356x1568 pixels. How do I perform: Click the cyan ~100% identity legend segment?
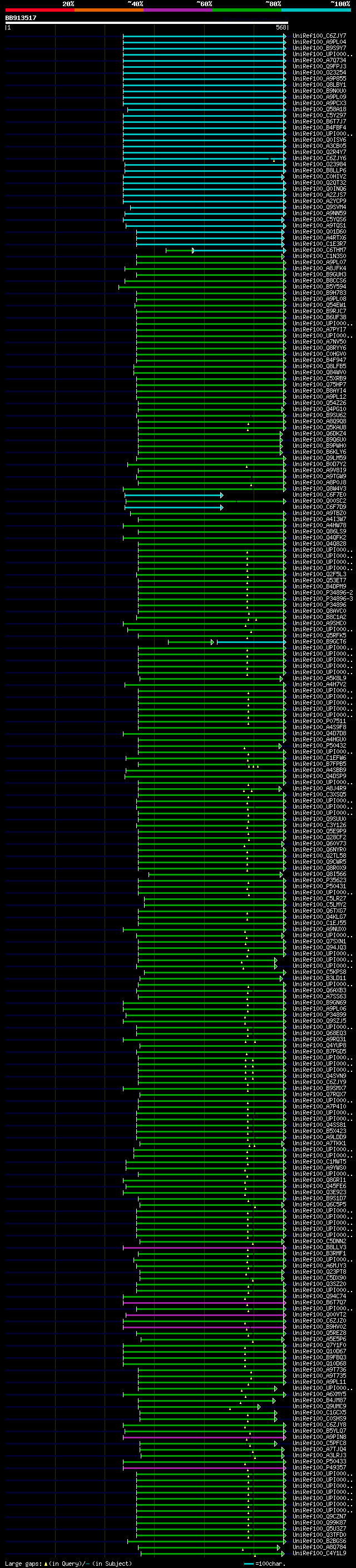tap(316, 10)
